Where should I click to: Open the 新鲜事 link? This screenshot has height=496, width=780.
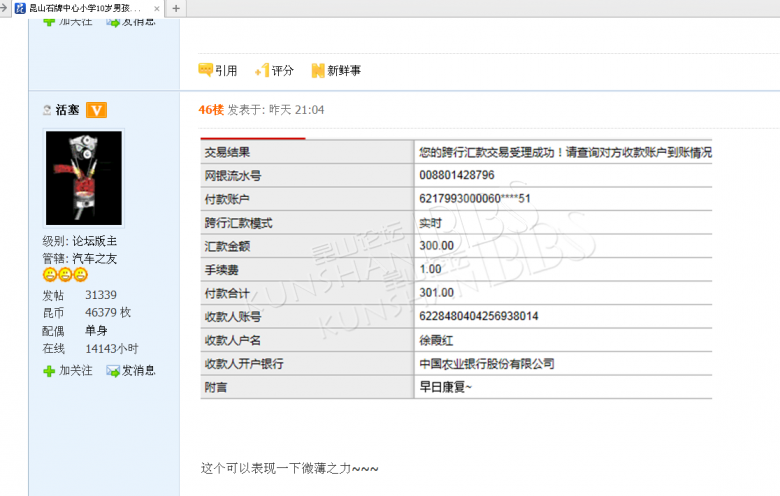coord(344,71)
